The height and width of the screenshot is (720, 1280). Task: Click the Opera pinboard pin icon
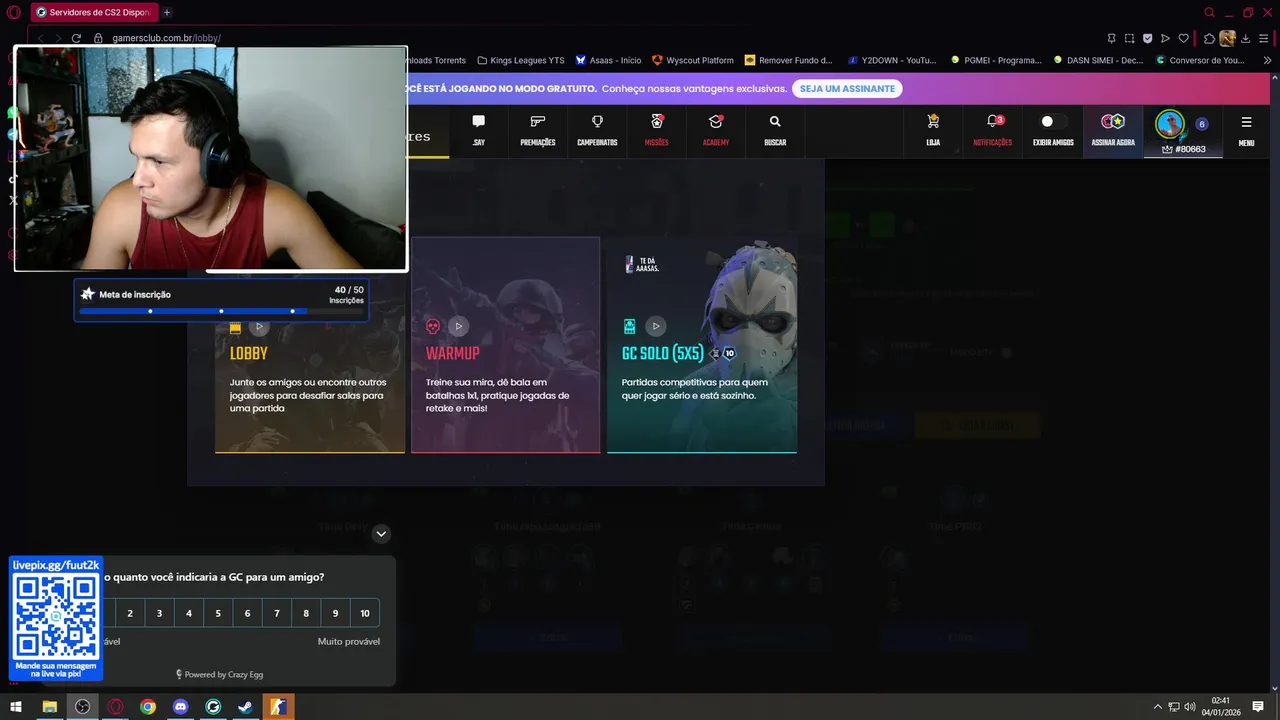coord(1111,38)
